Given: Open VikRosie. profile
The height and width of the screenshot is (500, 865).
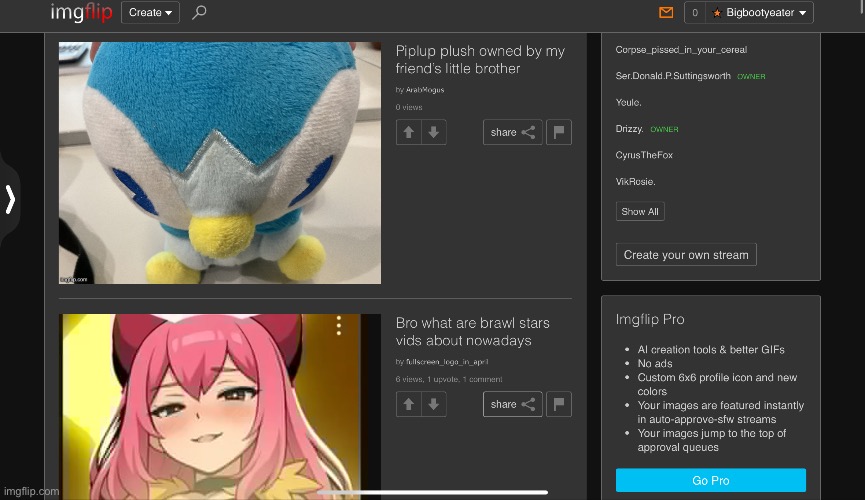Looking at the screenshot, I should pyautogui.click(x=636, y=182).
